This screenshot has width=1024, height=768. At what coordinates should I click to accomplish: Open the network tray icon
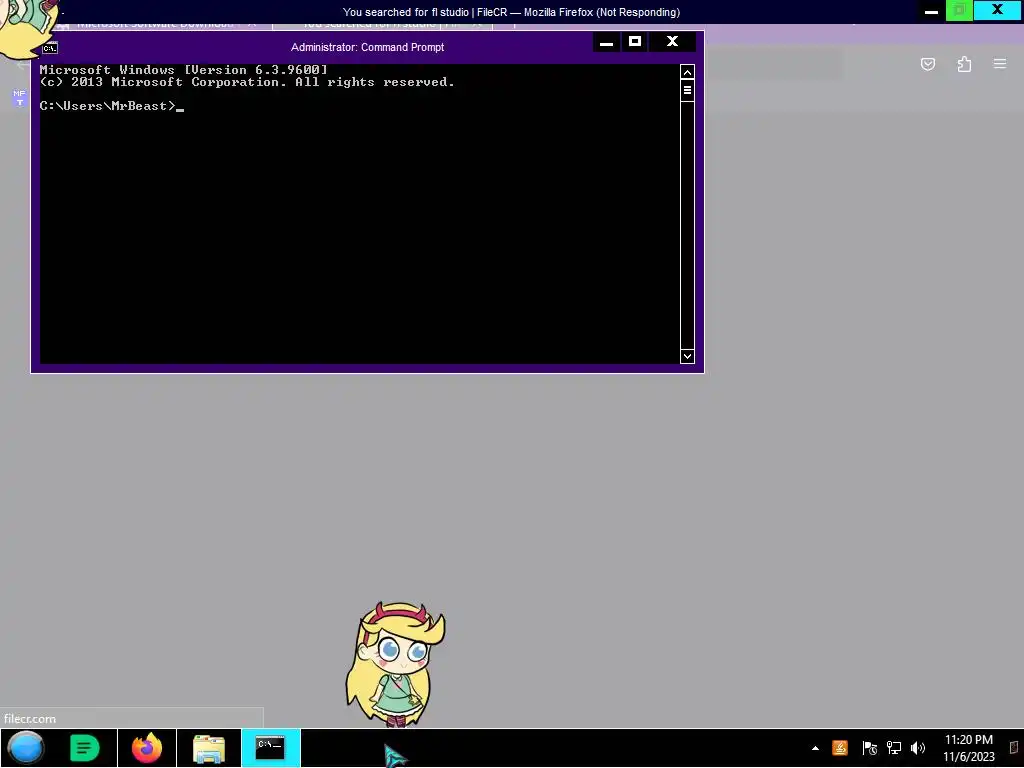pos(893,748)
